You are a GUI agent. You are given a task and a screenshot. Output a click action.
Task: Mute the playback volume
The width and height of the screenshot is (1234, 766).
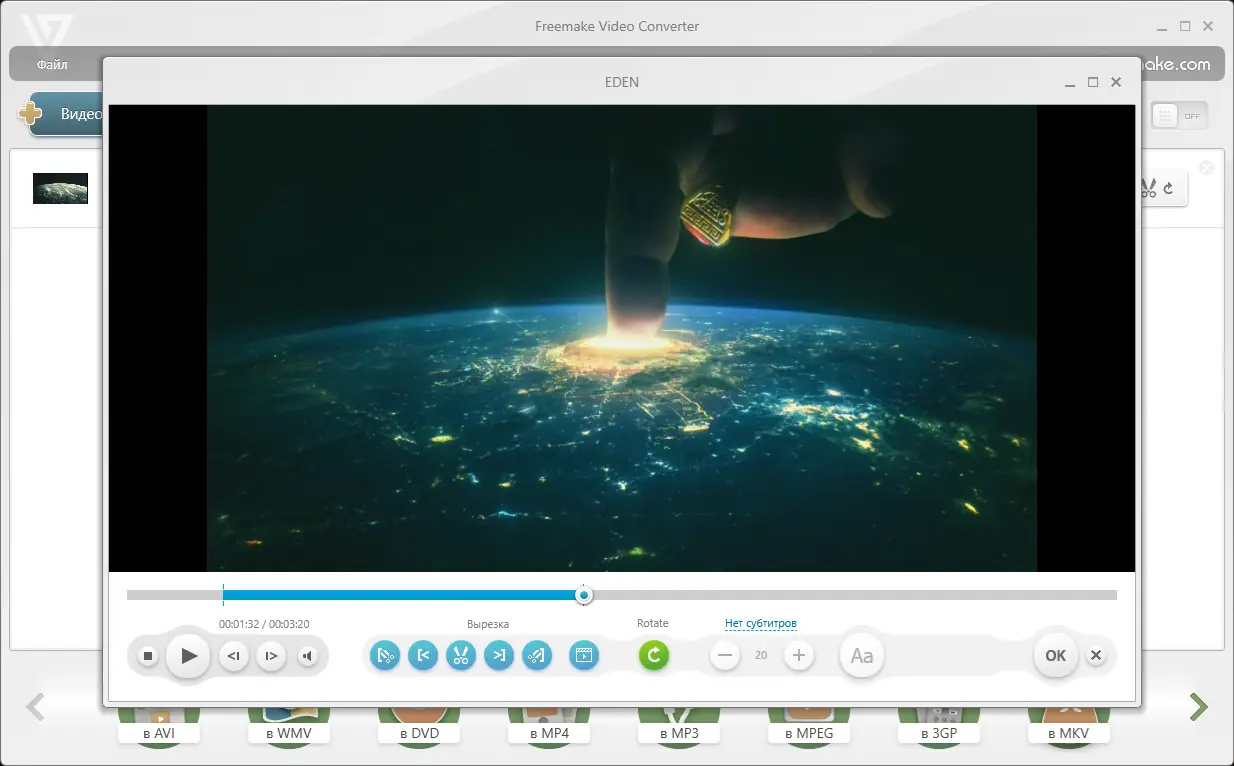click(x=308, y=655)
